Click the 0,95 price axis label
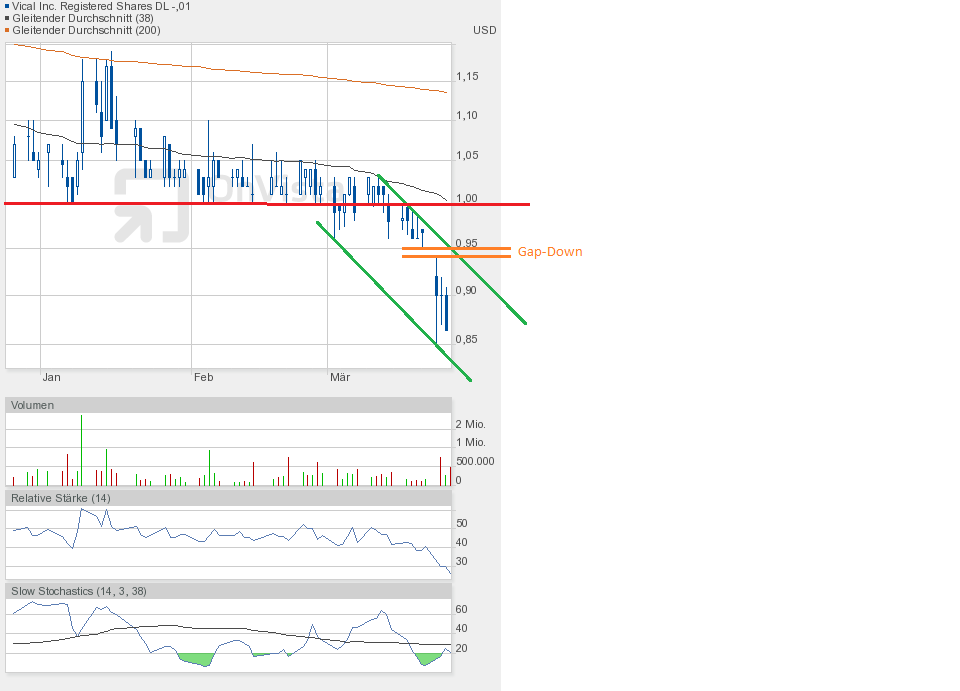Image resolution: width=960 pixels, height=691 pixels. [467, 243]
